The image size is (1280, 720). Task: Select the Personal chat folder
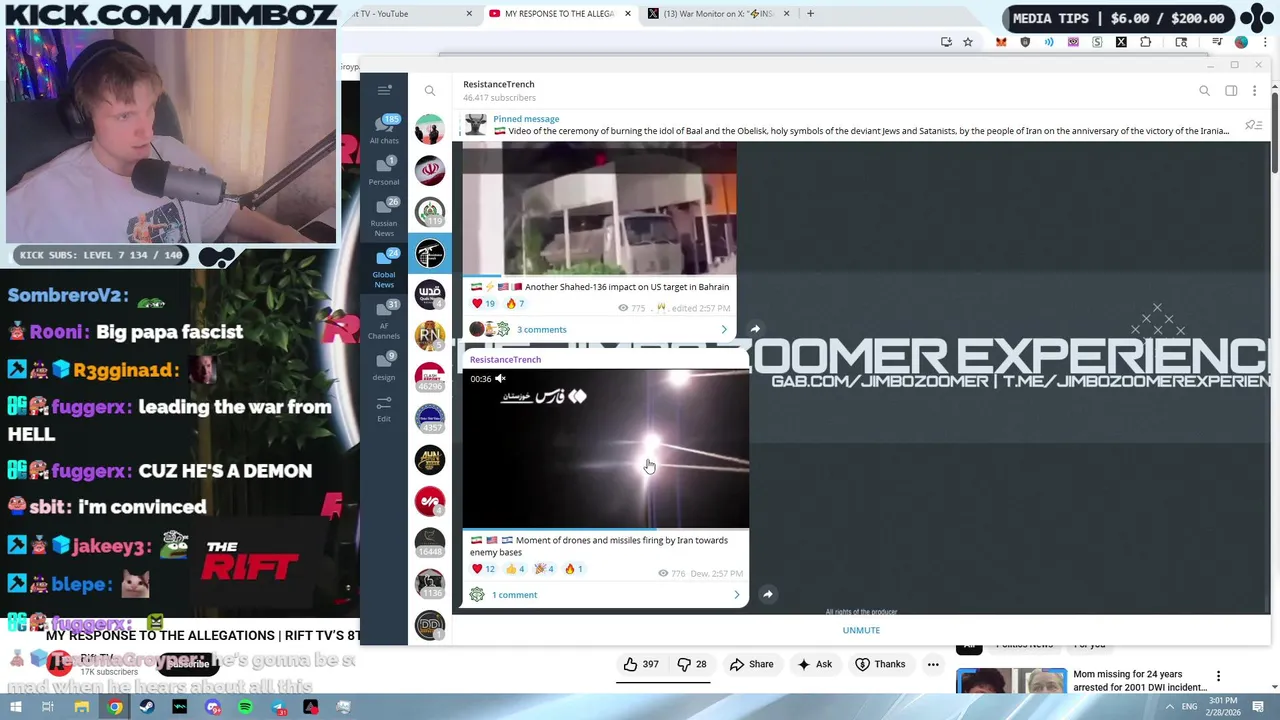coord(384,171)
